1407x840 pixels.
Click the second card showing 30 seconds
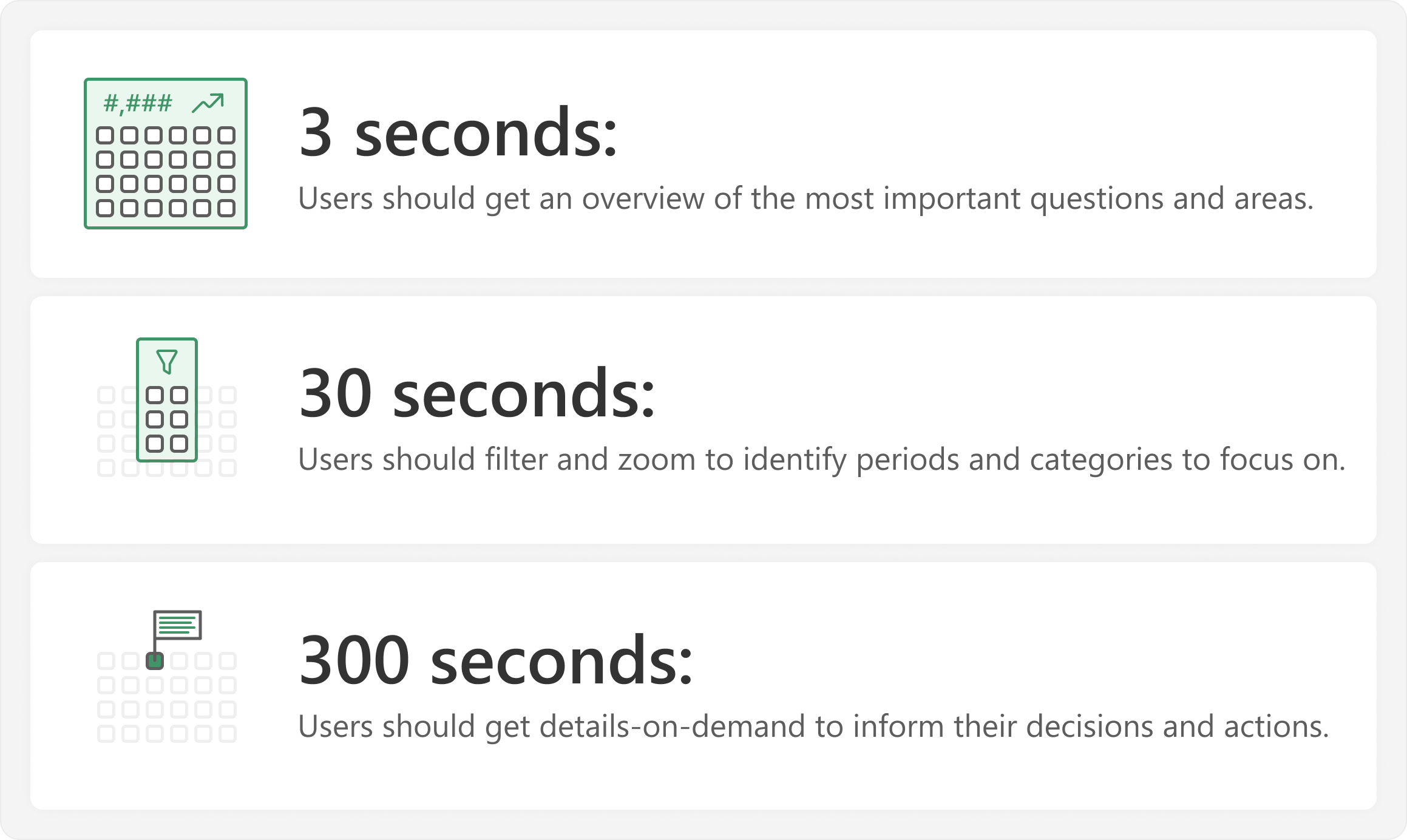703,420
